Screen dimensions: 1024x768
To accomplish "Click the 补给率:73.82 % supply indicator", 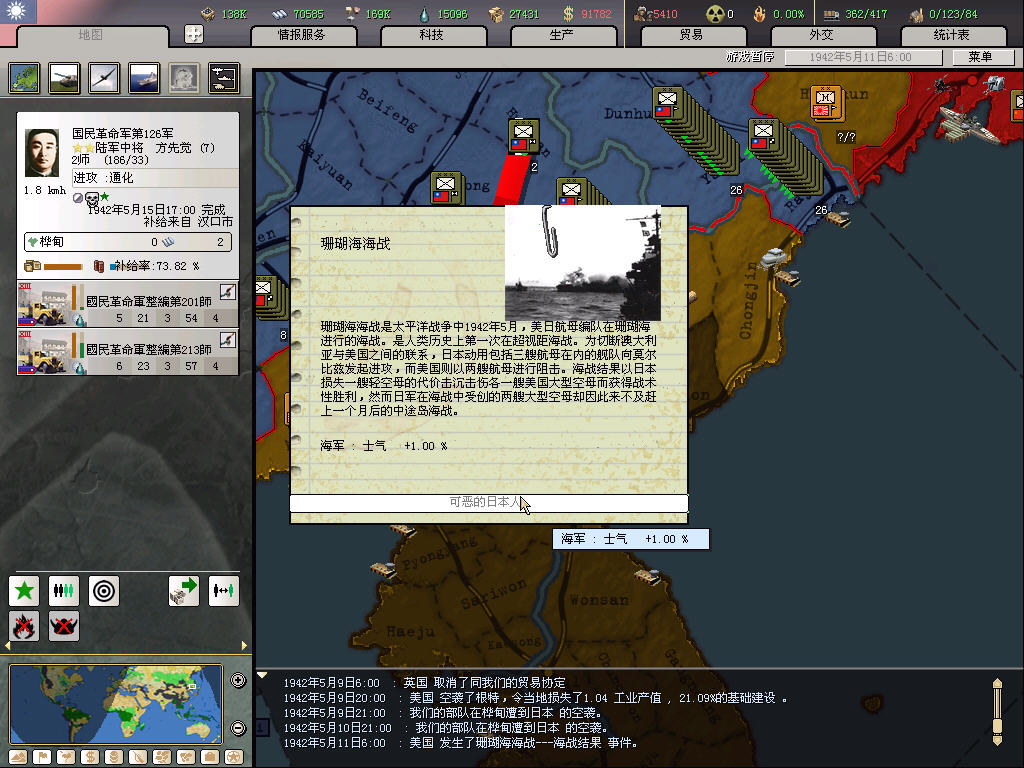I will [x=155, y=266].
